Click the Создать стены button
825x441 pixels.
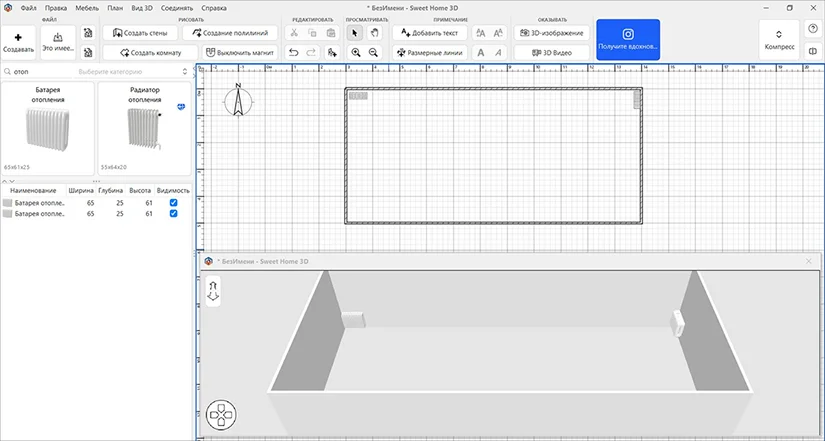(142, 33)
